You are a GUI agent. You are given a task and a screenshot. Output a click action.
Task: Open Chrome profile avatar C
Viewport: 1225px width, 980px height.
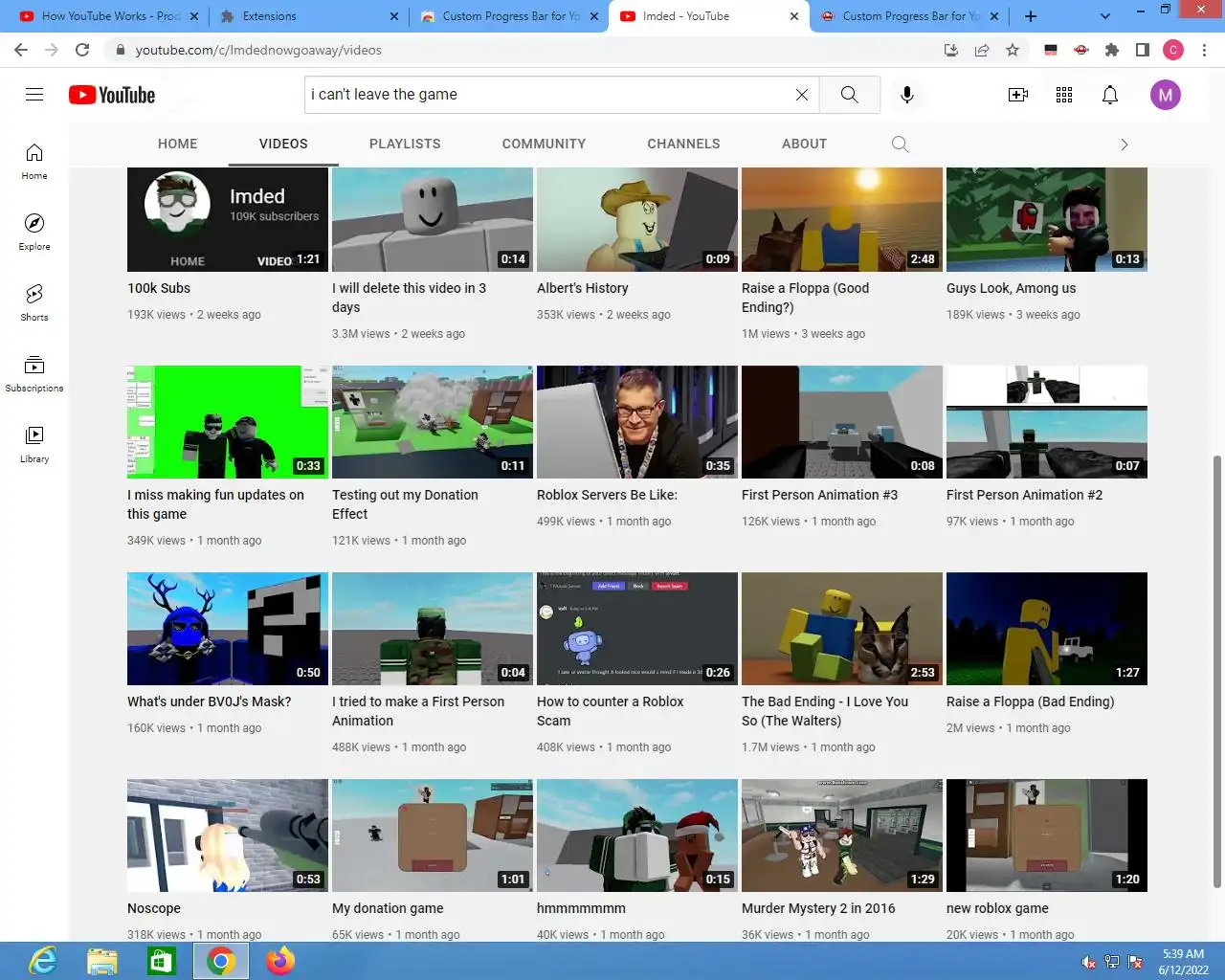1173,50
